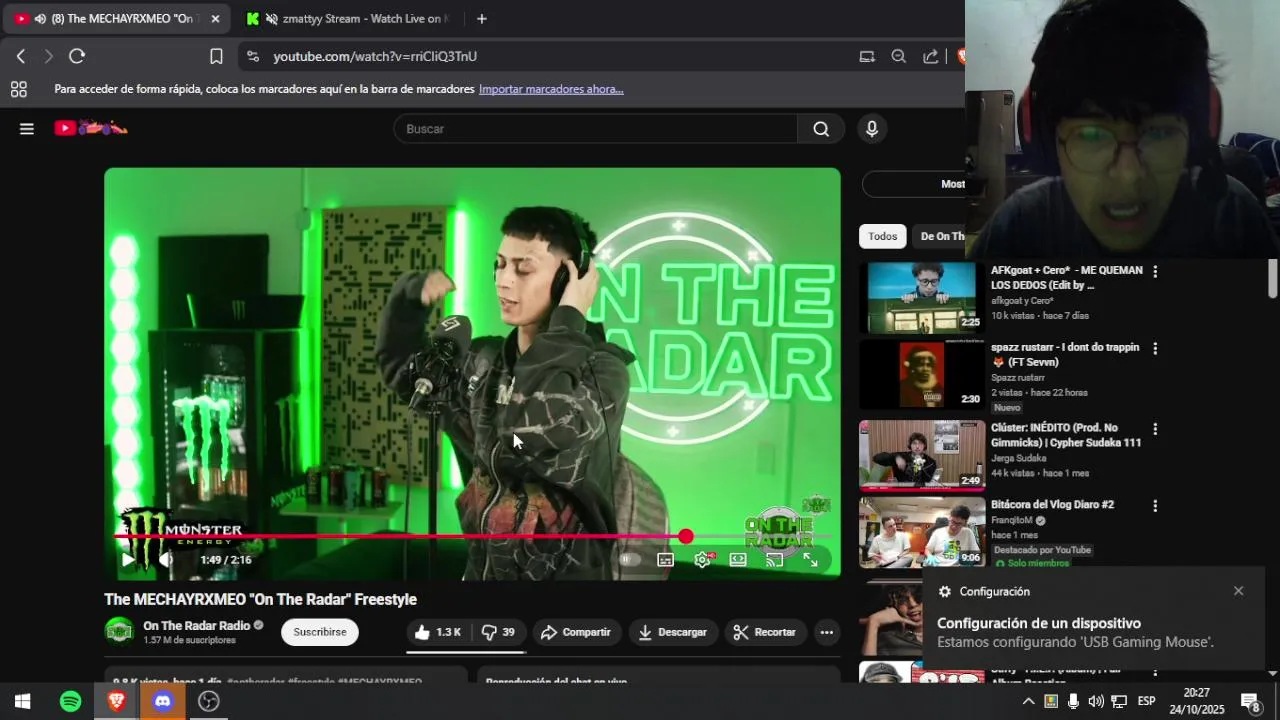Reload the page
The height and width of the screenshot is (720, 1280).
coord(77,56)
